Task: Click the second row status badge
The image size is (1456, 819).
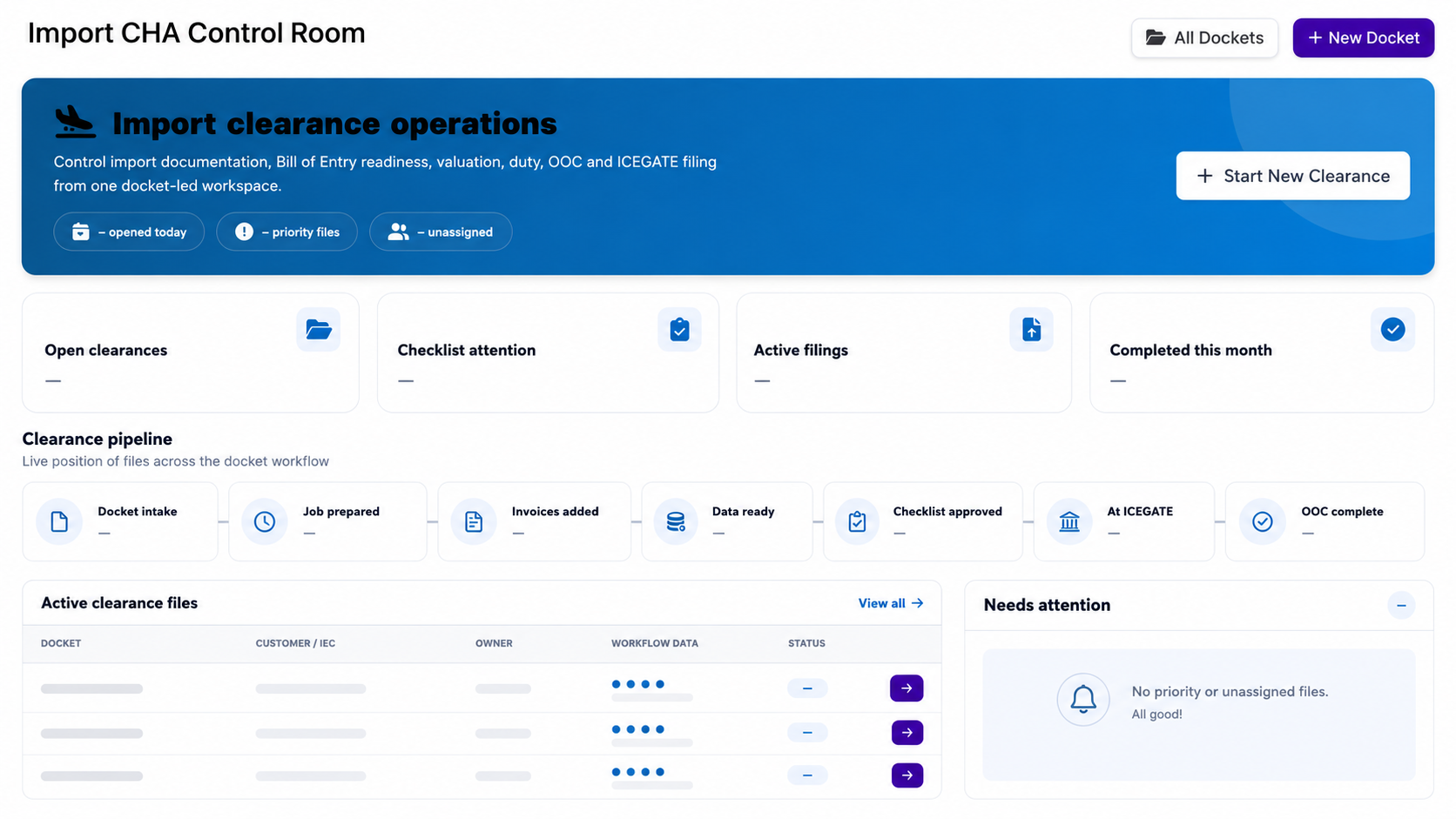Action: tap(807, 733)
